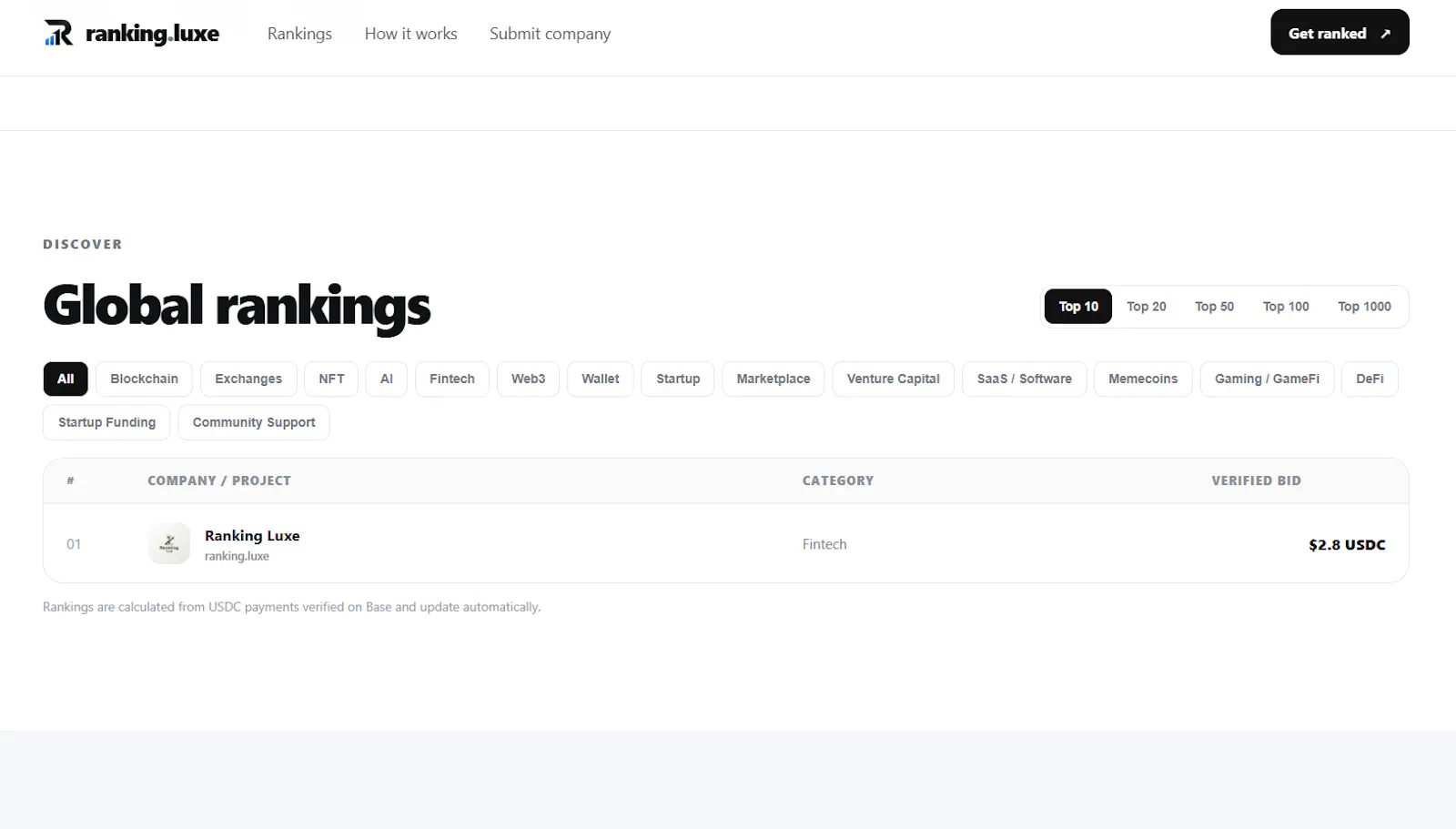
Task: Open the Submit company link
Action: pos(550,34)
